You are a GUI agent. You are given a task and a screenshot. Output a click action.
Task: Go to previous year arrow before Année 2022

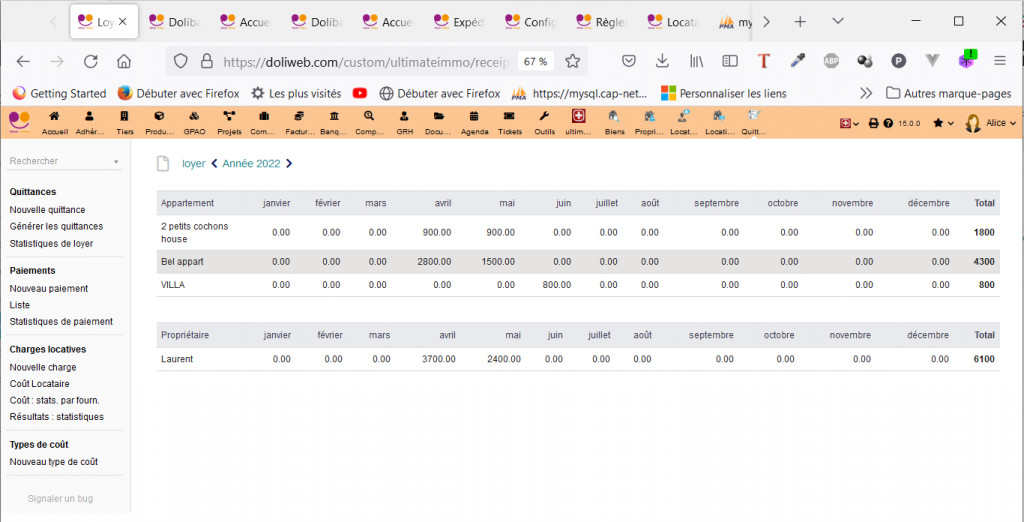(214, 164)
